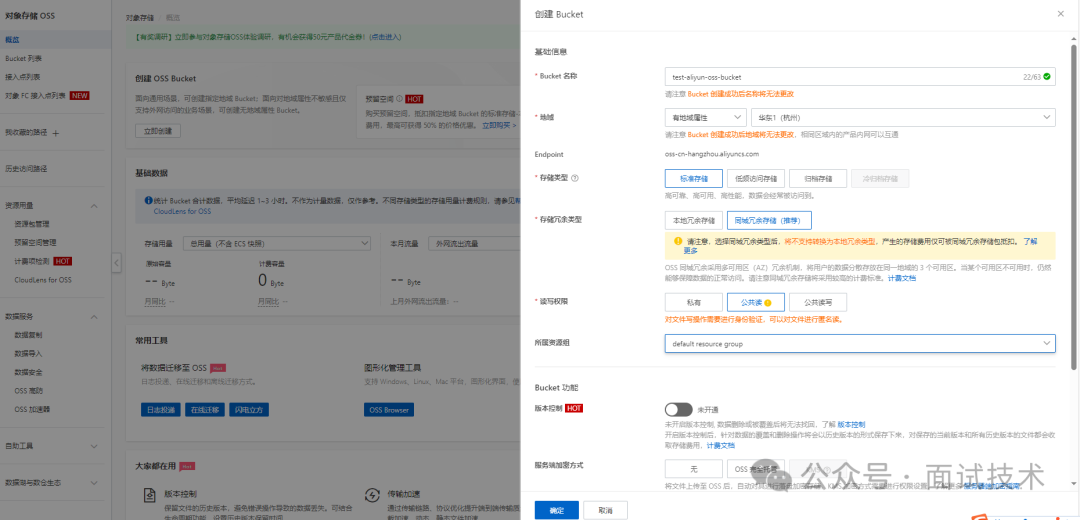
Task: Open the 版本控制 help link in description
Action: (851, 424)
